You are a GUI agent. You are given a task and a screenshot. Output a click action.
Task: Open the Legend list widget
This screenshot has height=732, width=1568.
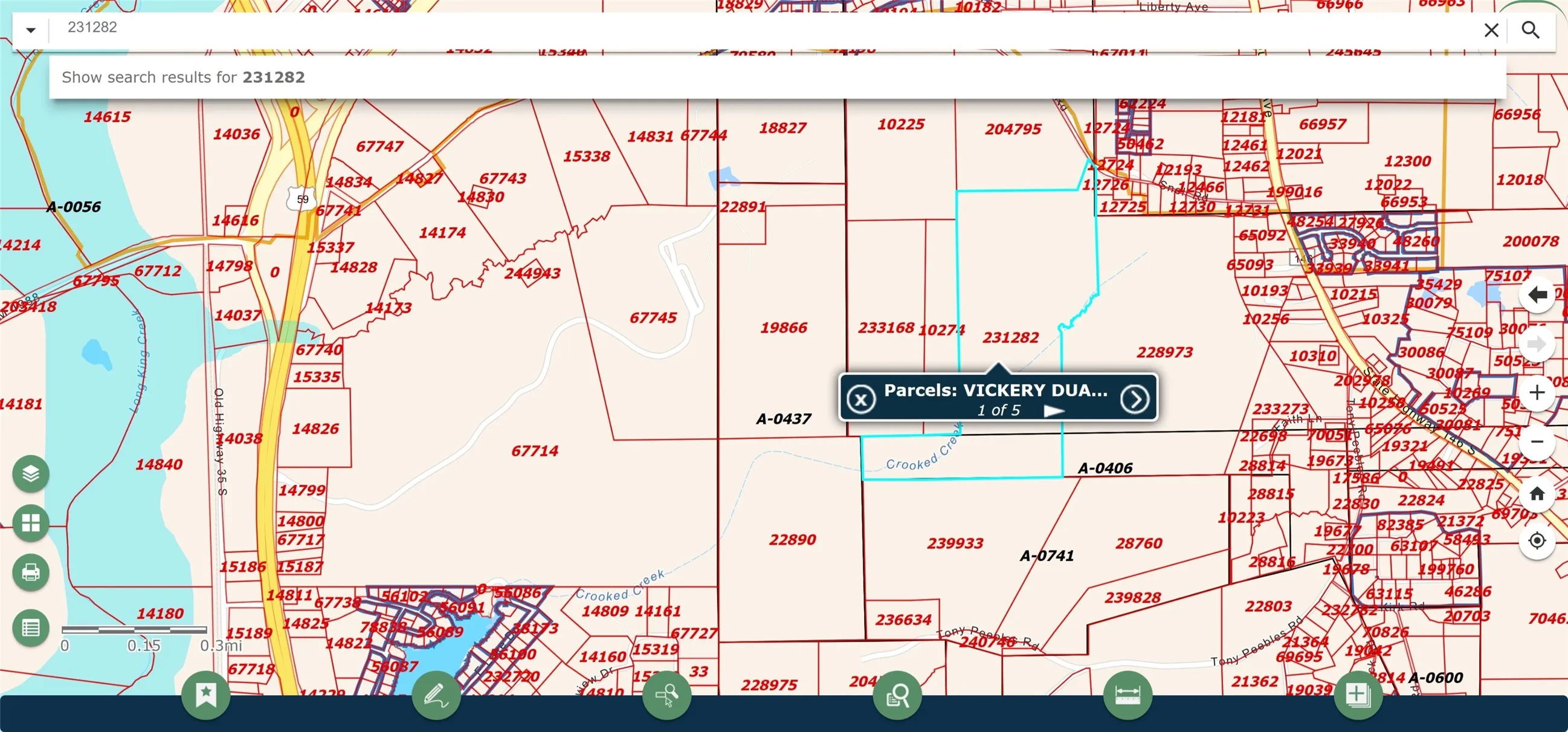30,627
